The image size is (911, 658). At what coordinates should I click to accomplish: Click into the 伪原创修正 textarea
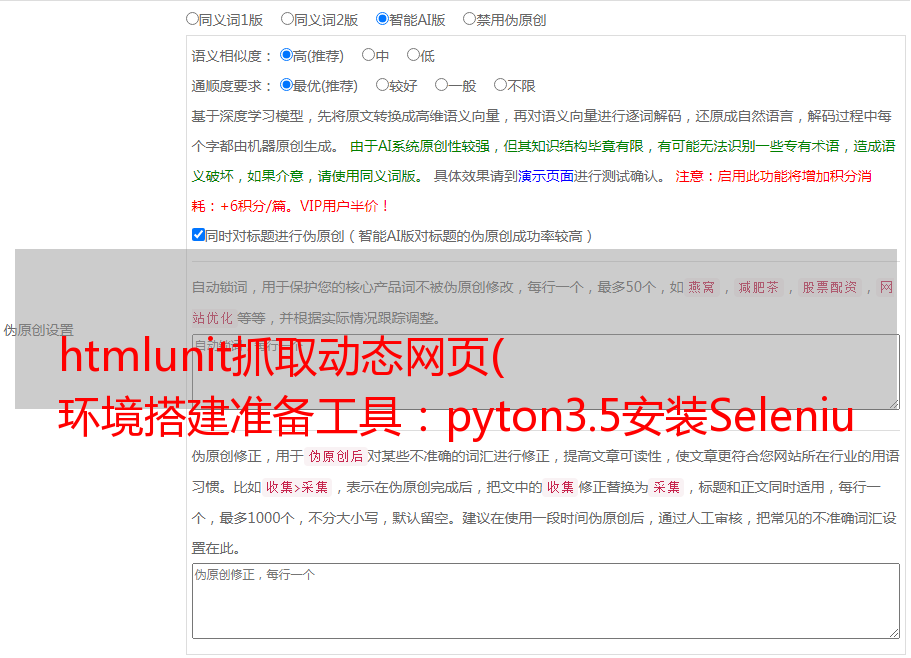(x=546, y=601)
